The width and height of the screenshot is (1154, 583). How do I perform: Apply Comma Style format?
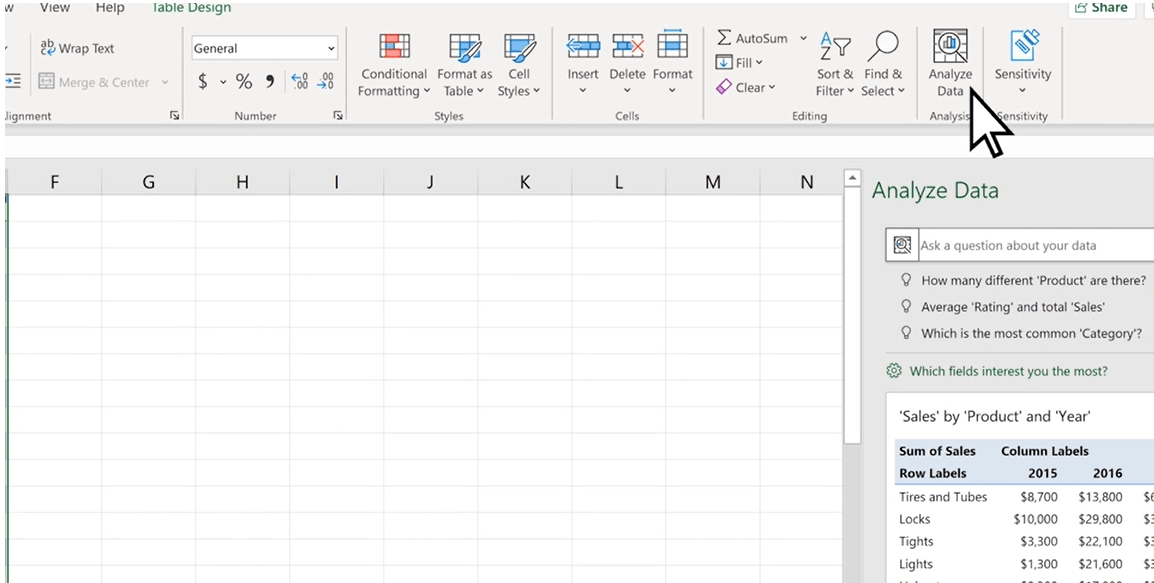click(x=269, y=82)
